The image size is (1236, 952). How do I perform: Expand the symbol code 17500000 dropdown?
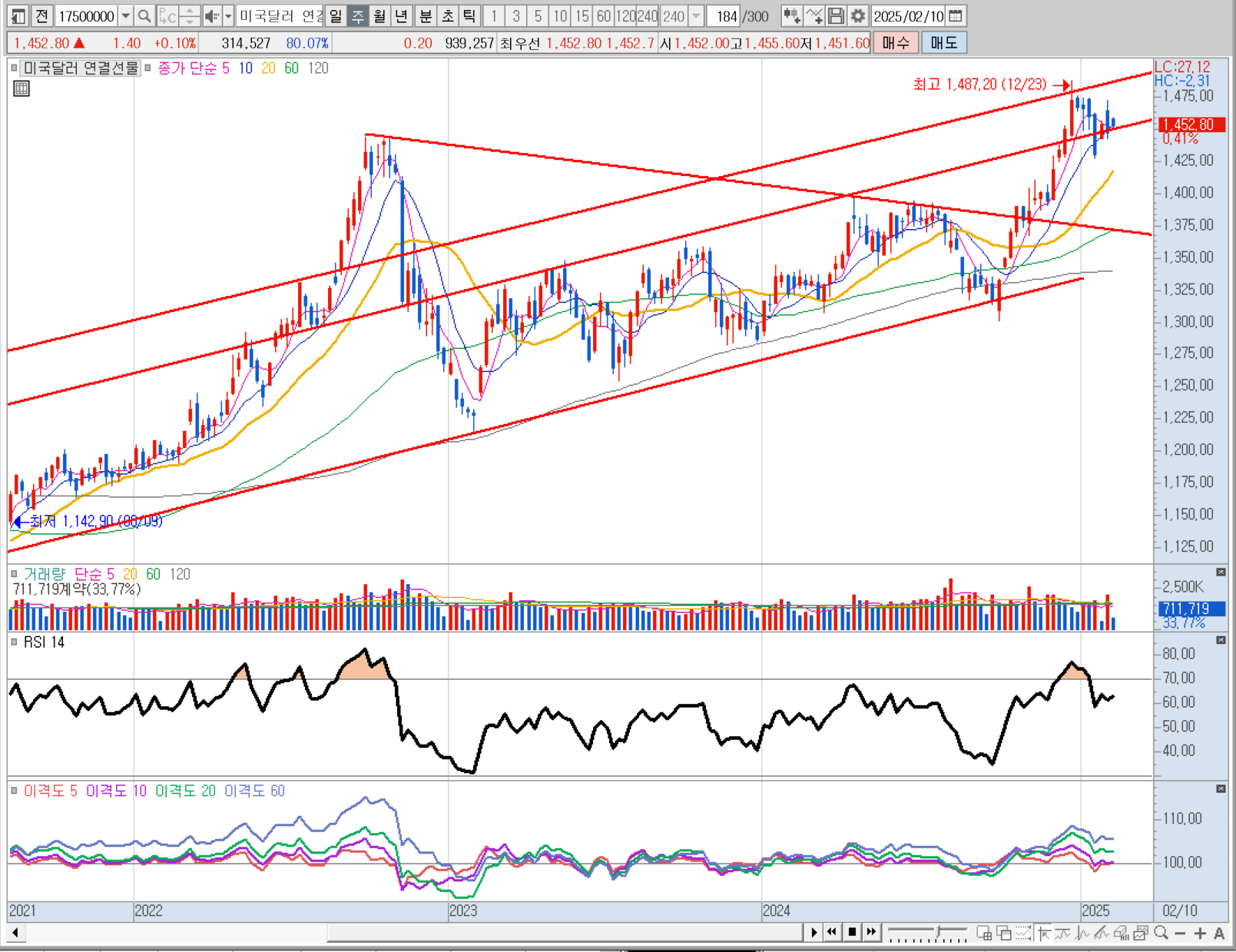125,16
